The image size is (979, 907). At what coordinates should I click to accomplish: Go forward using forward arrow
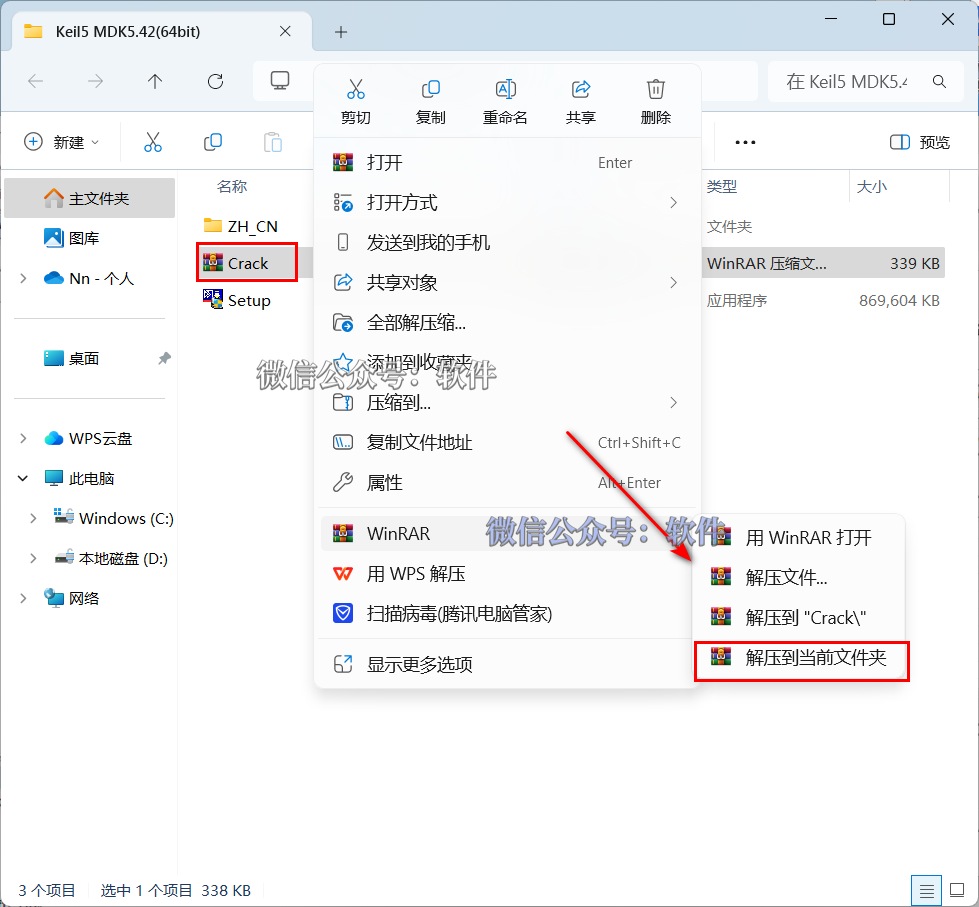coord(96,81)
